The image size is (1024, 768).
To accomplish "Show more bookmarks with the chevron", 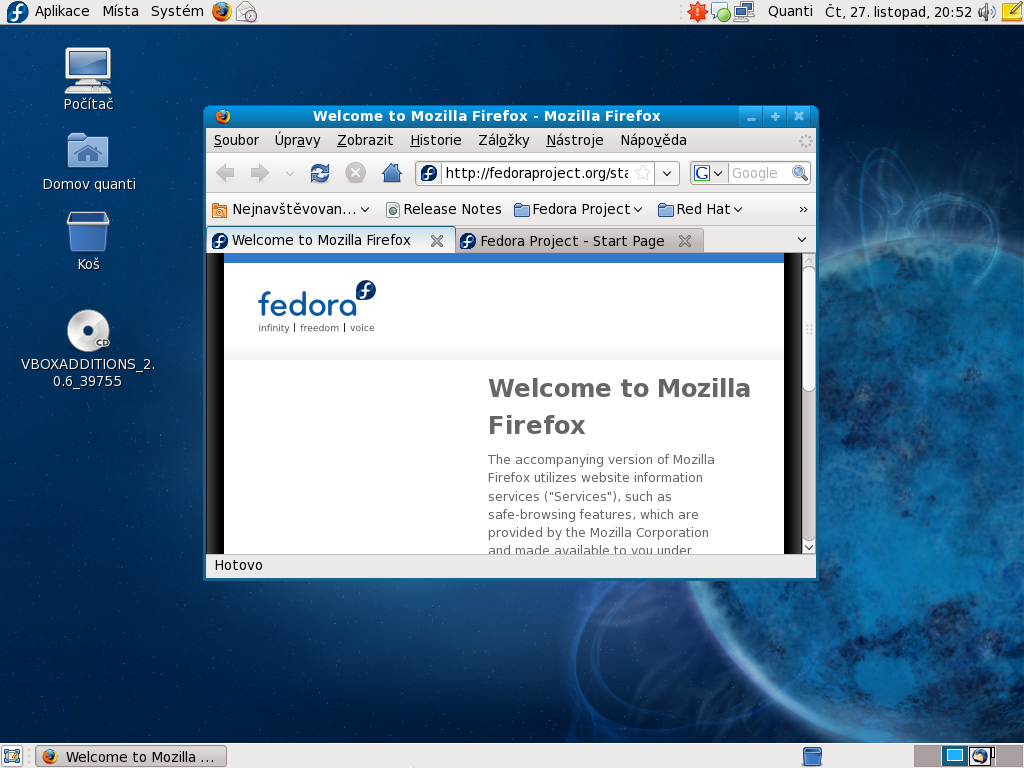I will 803,209.
